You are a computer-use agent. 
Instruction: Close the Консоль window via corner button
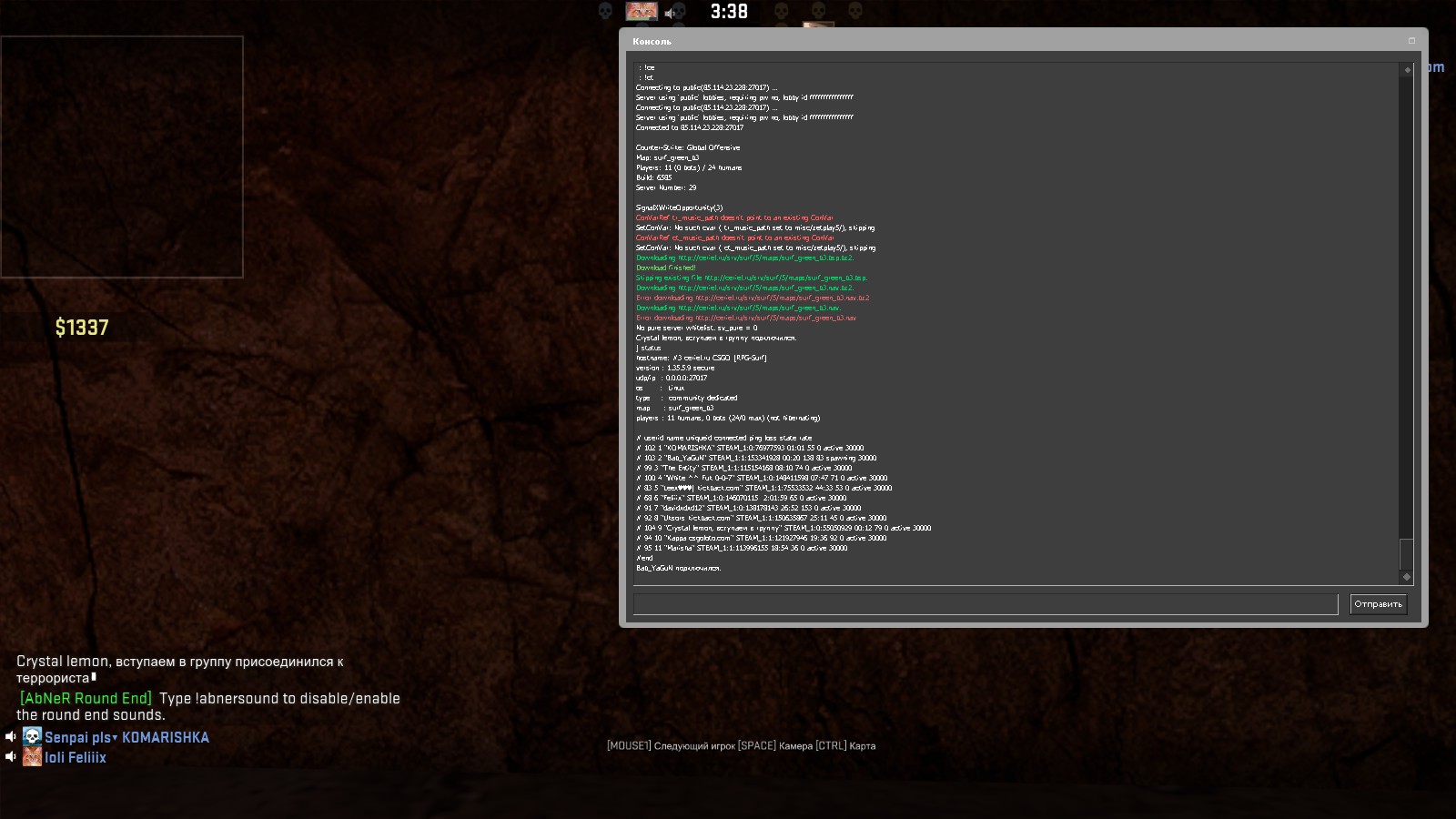(1411, 41)
